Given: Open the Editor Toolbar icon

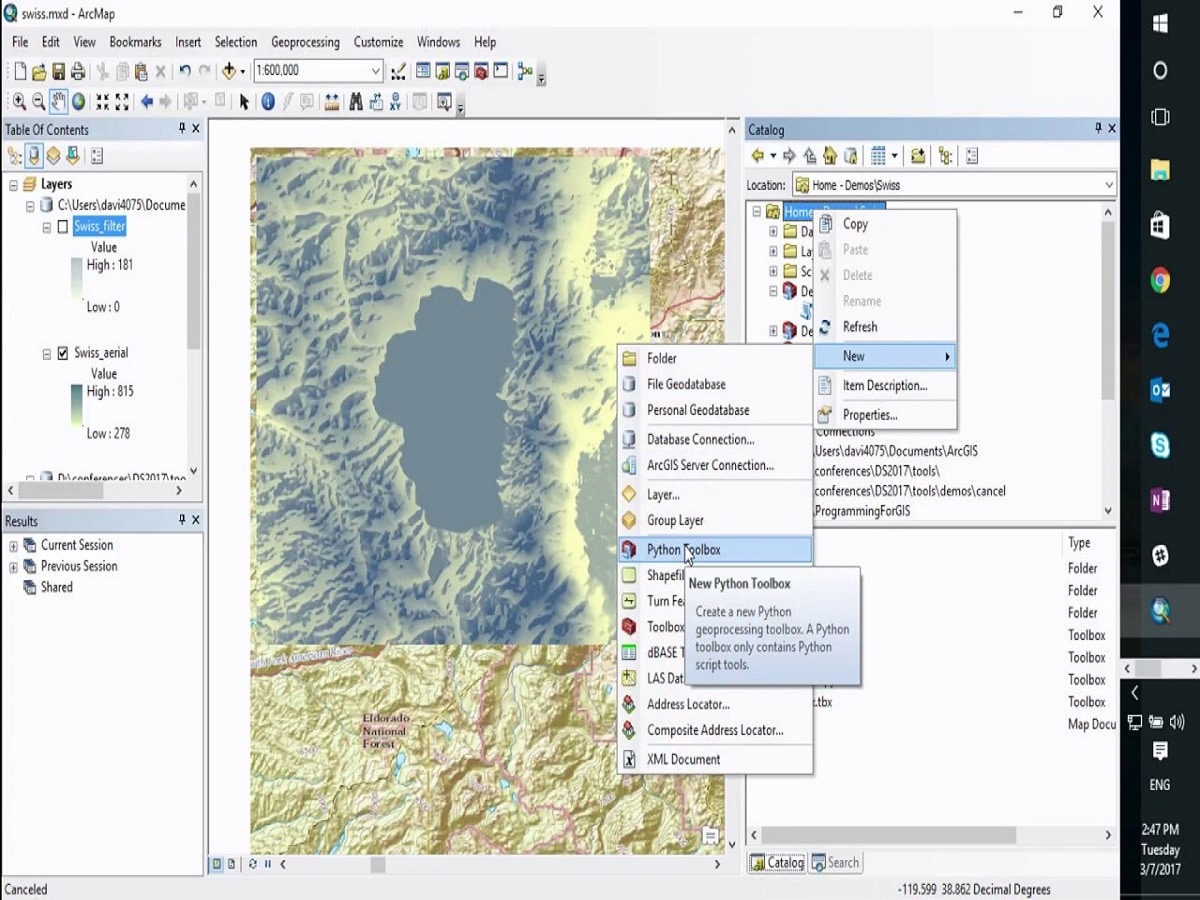Looking at the screenshot, I should tap(398, 71).
